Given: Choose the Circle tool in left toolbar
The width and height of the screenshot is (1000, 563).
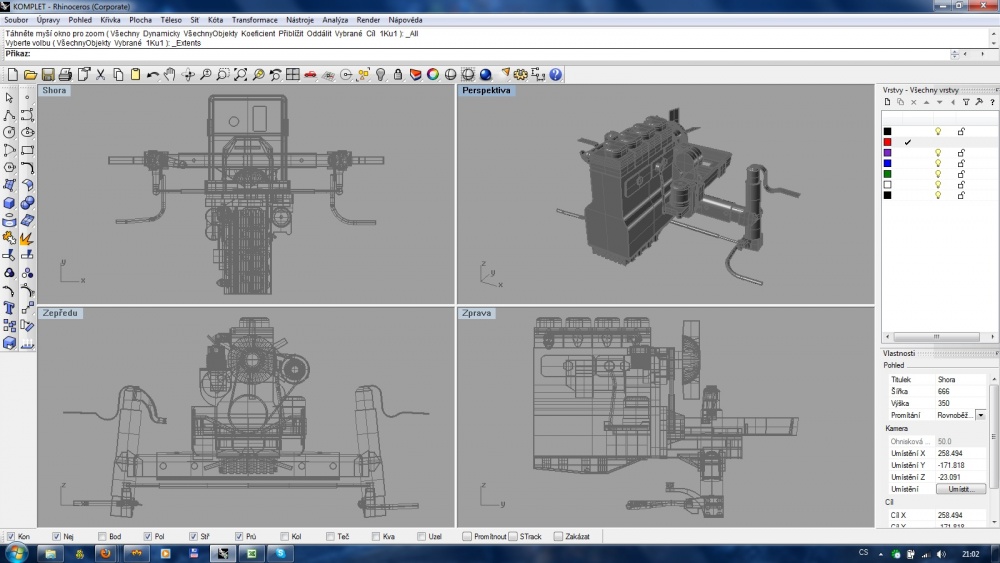Looking at the screenshot, I should pos(10,132).
